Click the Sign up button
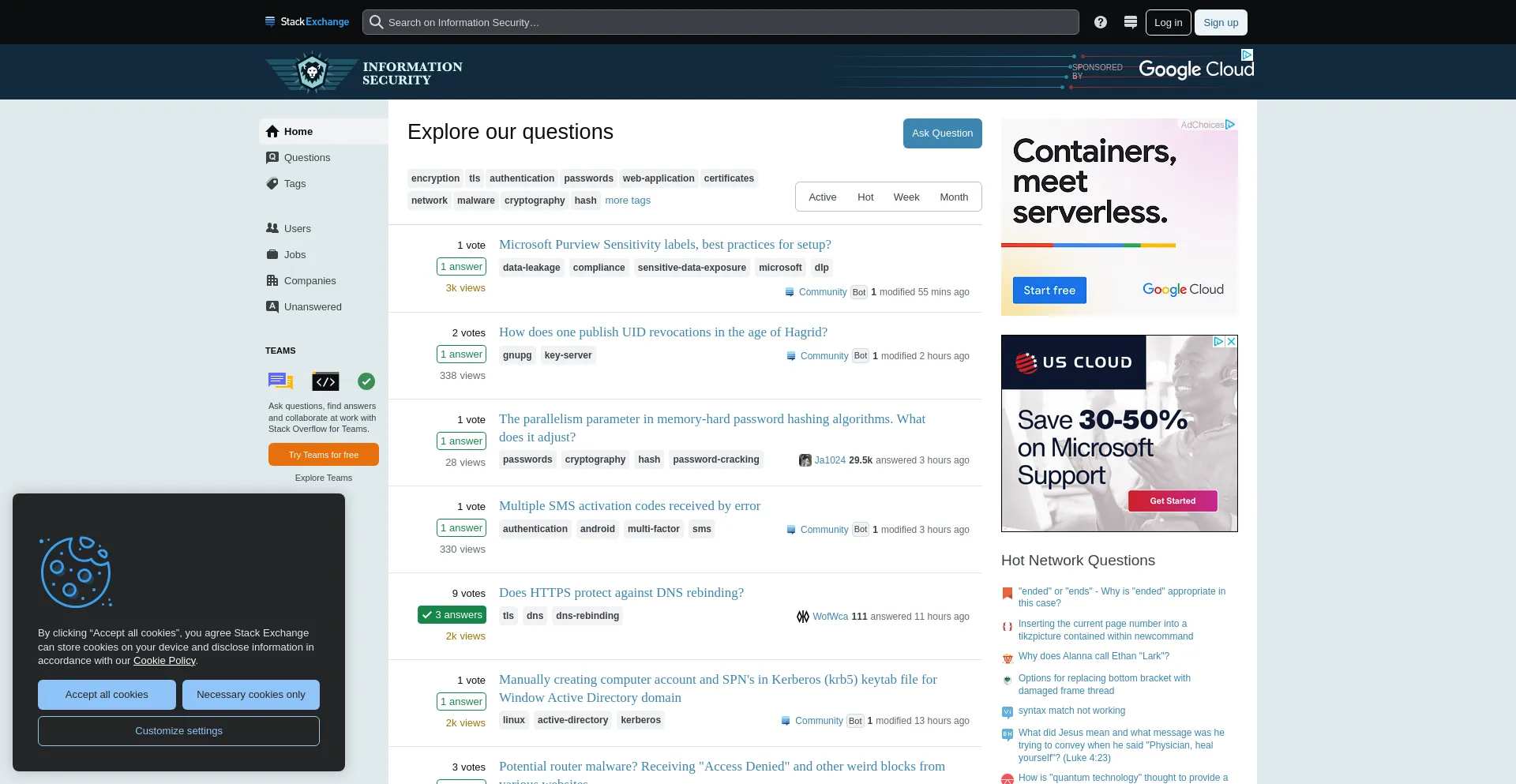Viewport: 1516px width, 784px height. click(1221, 22)
